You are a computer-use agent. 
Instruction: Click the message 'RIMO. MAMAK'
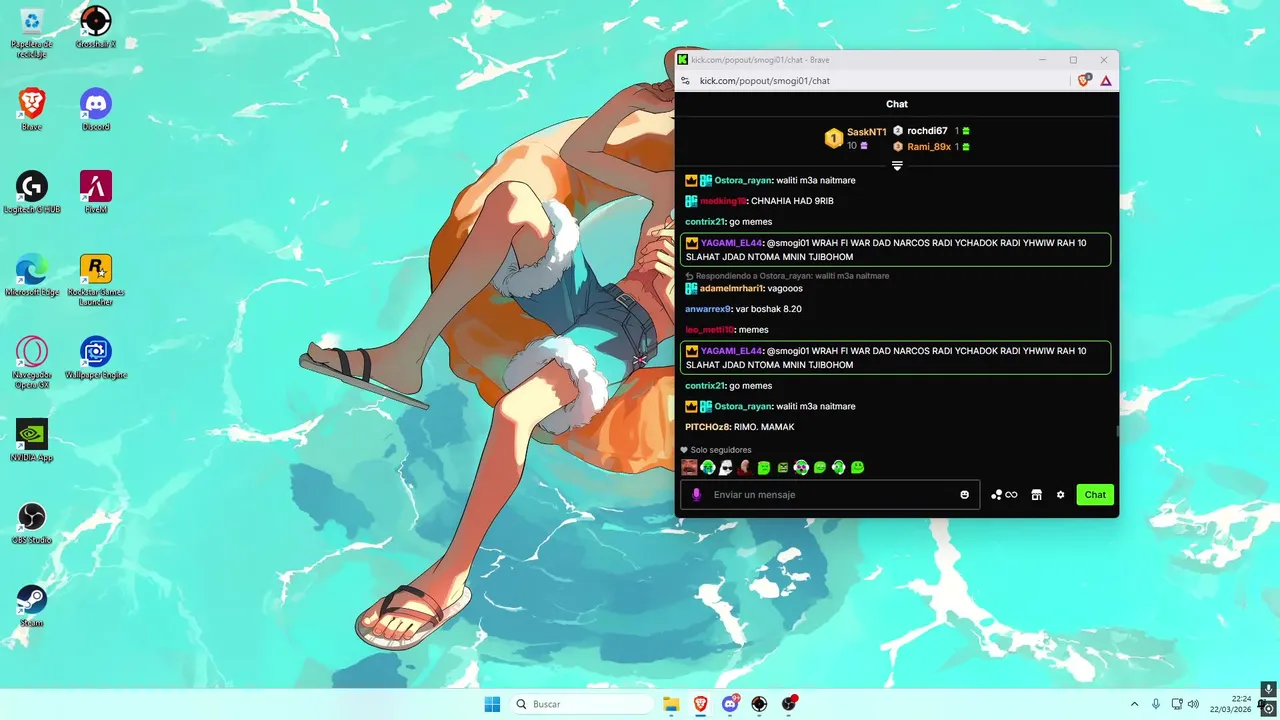tap(764, 427)
